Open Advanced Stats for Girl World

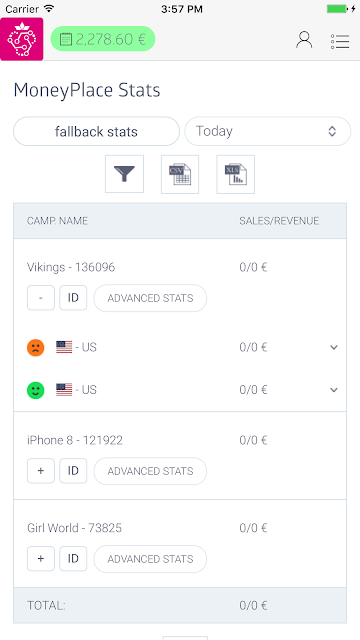coord(150,559)
